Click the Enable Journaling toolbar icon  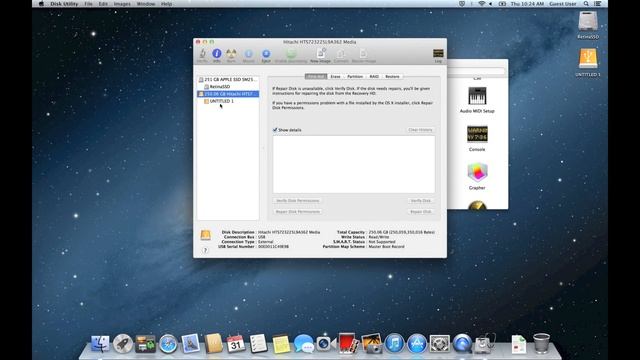(291, 55)
